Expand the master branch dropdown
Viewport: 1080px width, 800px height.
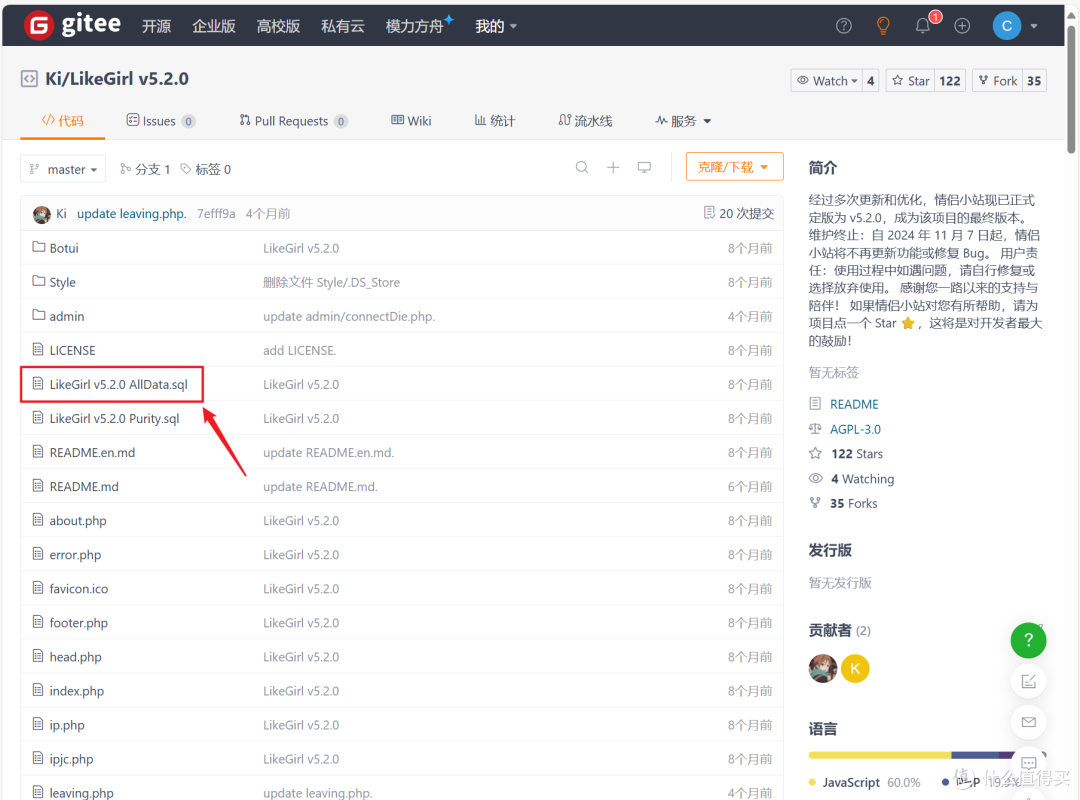point(63,169)
